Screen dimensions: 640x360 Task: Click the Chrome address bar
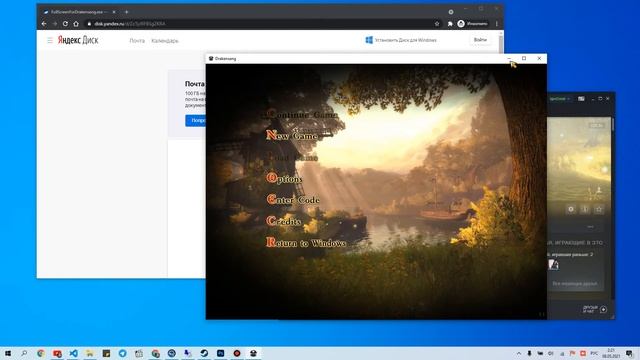(x=261, y=24)
